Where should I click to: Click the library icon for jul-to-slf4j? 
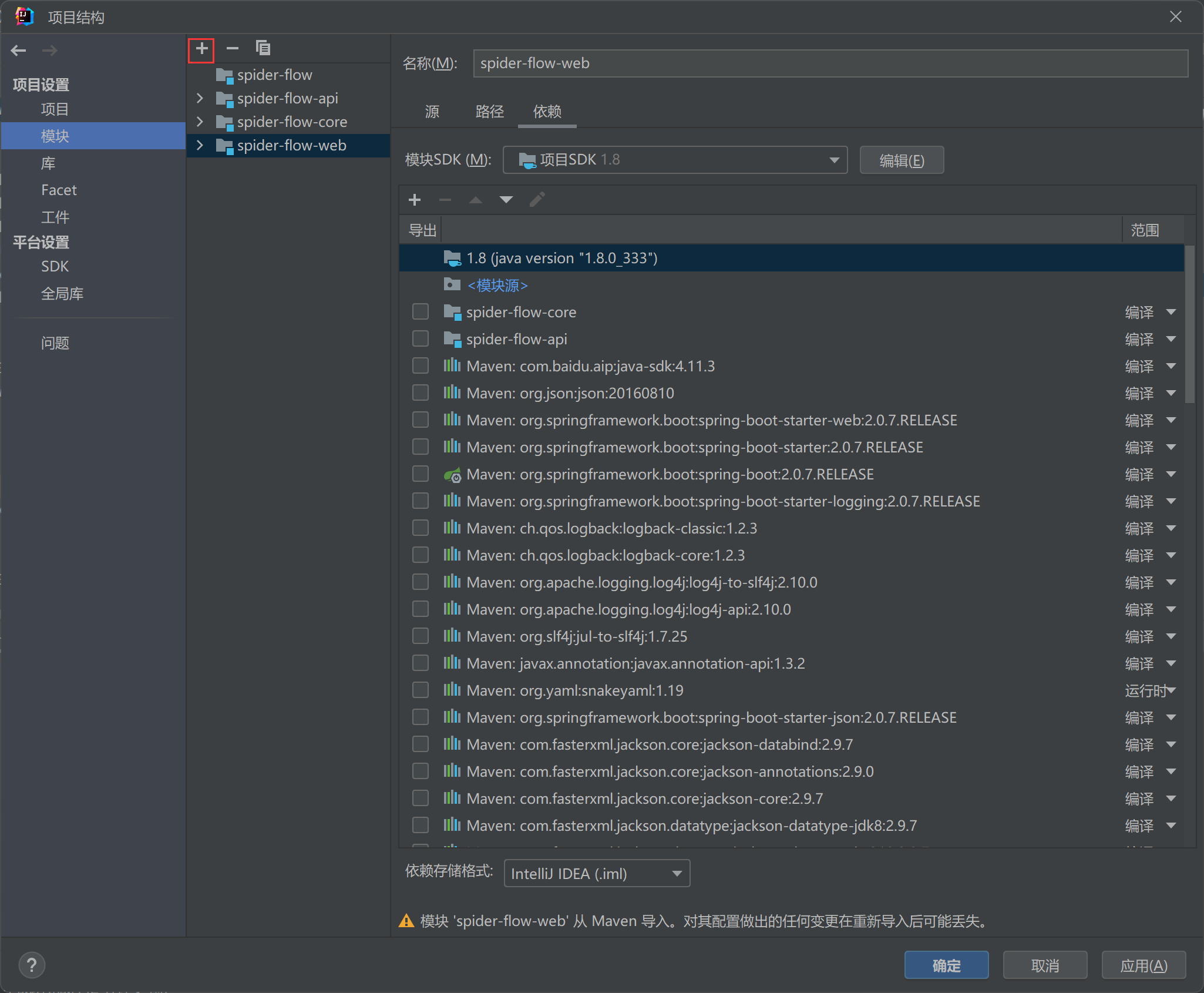click(x=452, y=636)
